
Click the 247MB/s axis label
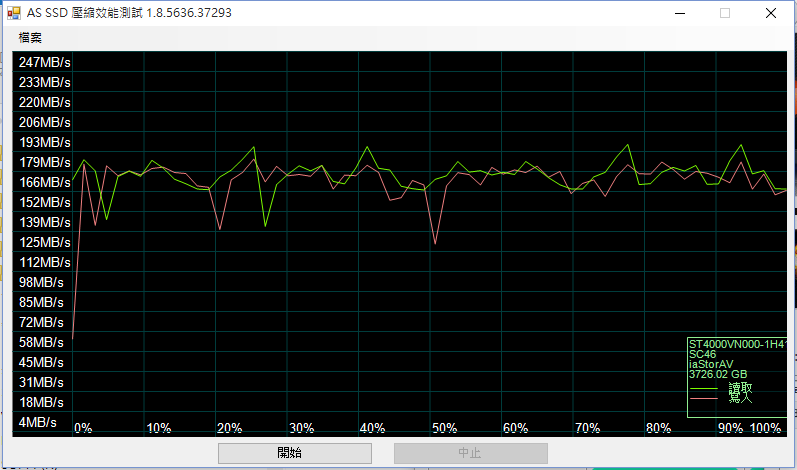click(45, 62)
